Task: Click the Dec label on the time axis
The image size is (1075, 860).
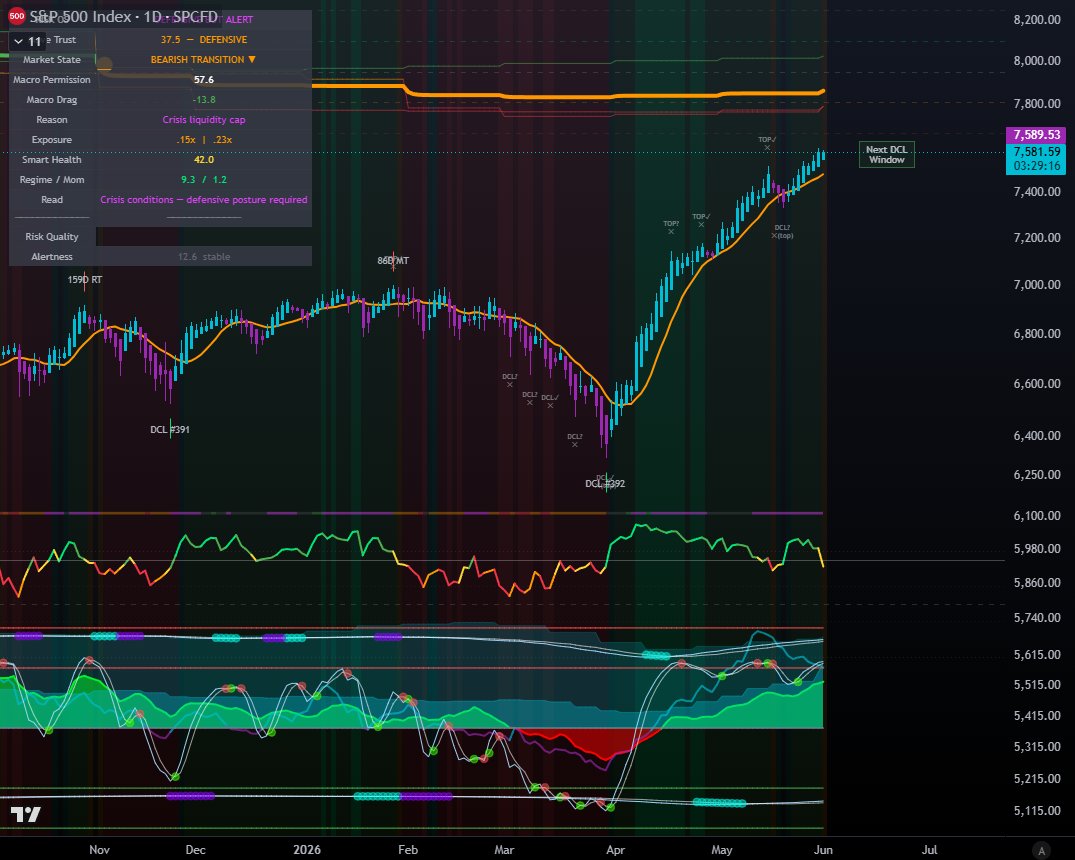Action: click(x=195, y=850)
